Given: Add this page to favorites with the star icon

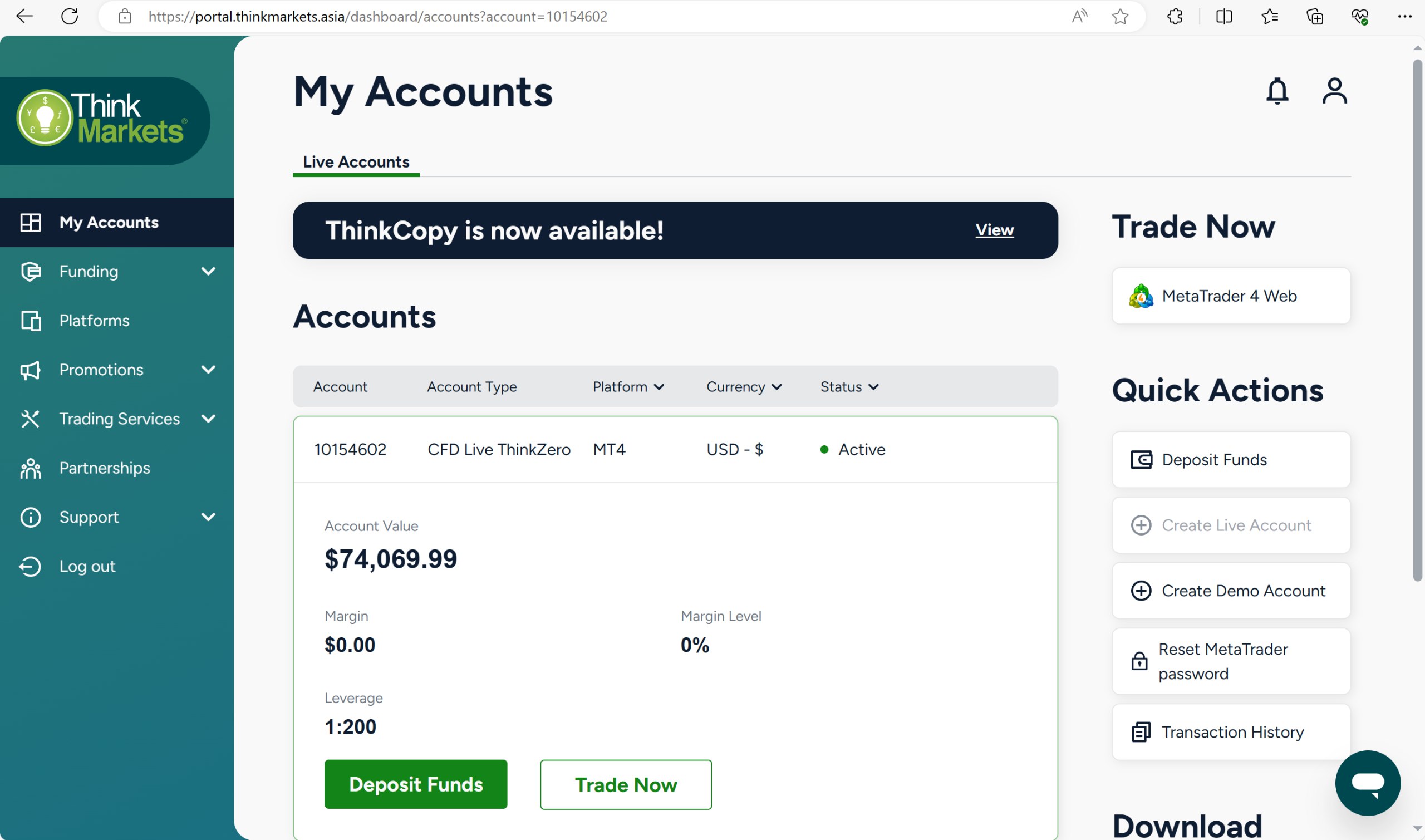Looking at the screenshot, I should tap(1119, 16).
